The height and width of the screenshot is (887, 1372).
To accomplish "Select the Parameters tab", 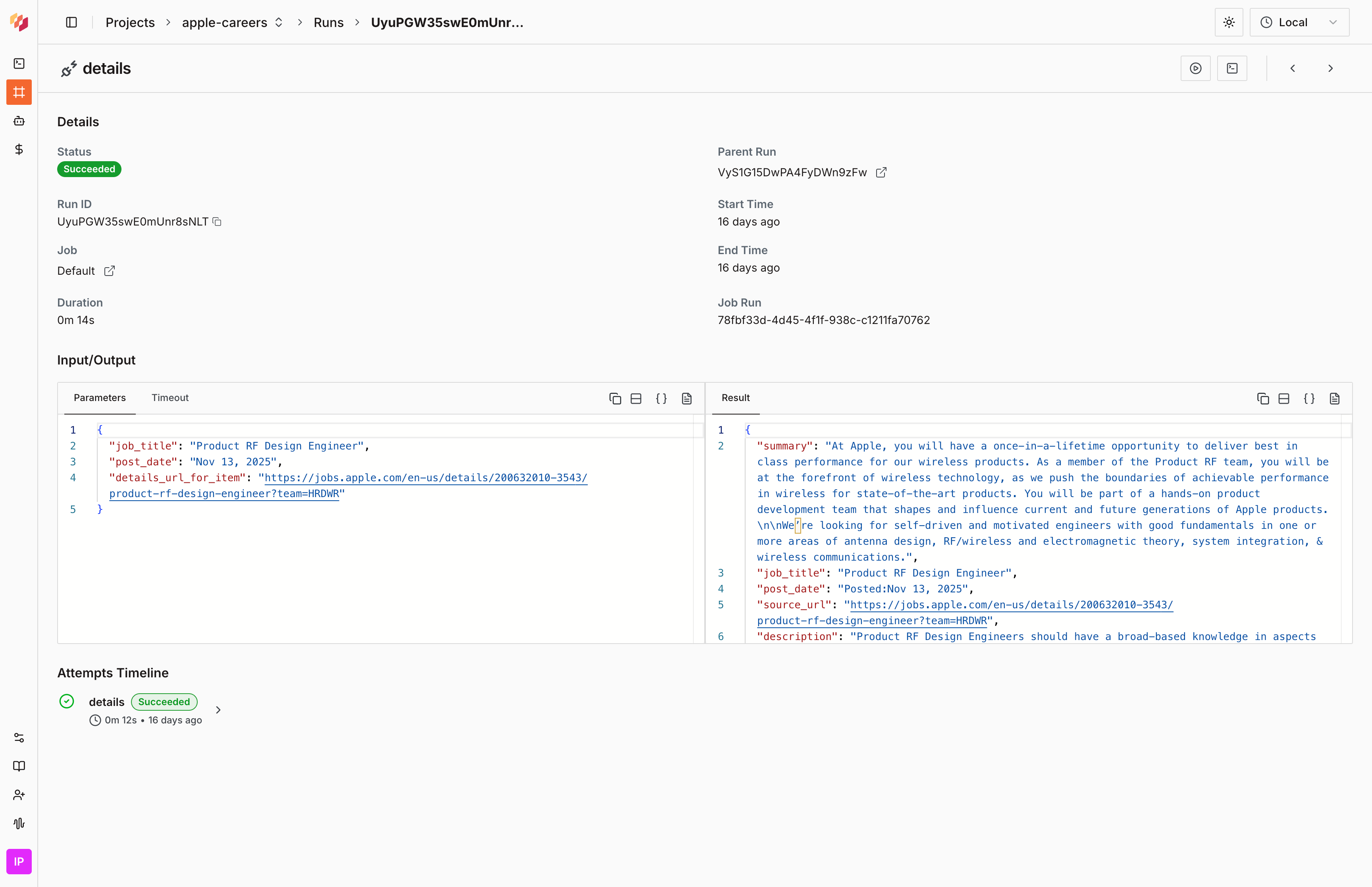I will click(x=100, y=398).
